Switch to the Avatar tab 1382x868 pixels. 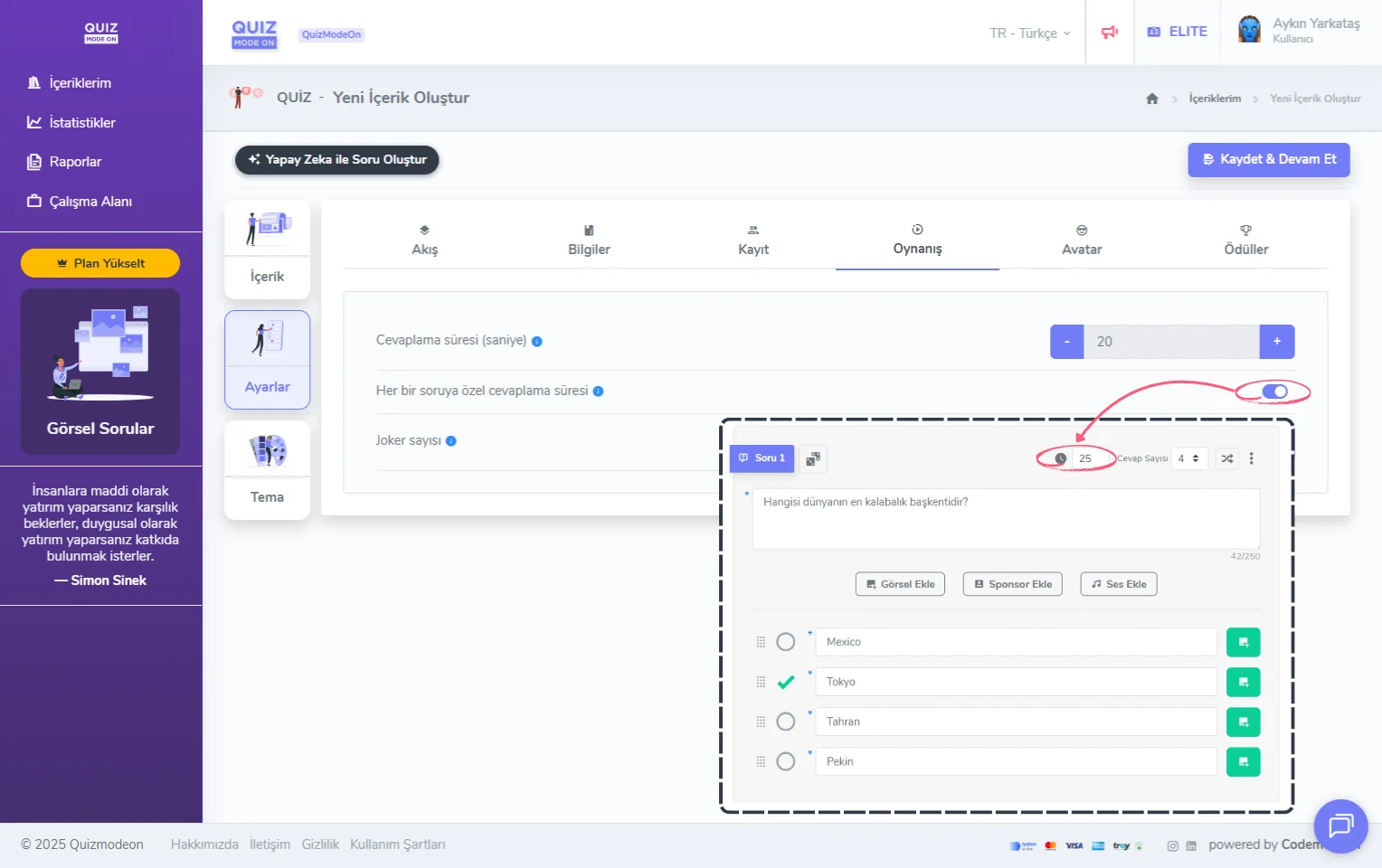pyautogui.click(x=1081, y=241)
